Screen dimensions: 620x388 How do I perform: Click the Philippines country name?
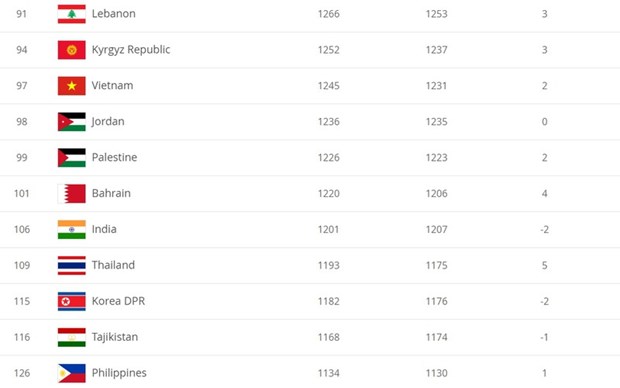(x=119, y=373)
